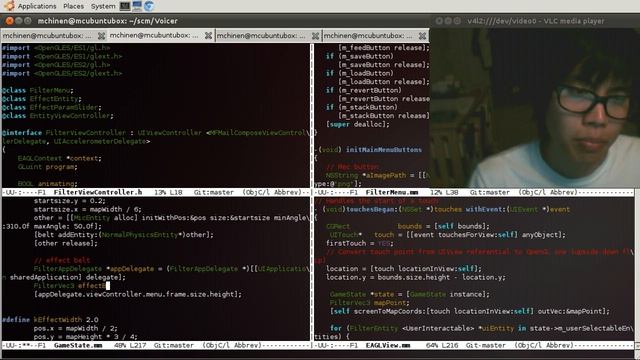The height and width of the screenshot is (360, 640).
Task: Click the 'pos.x = mapWidth / 2;' line
Action: (x=76, y=328)
